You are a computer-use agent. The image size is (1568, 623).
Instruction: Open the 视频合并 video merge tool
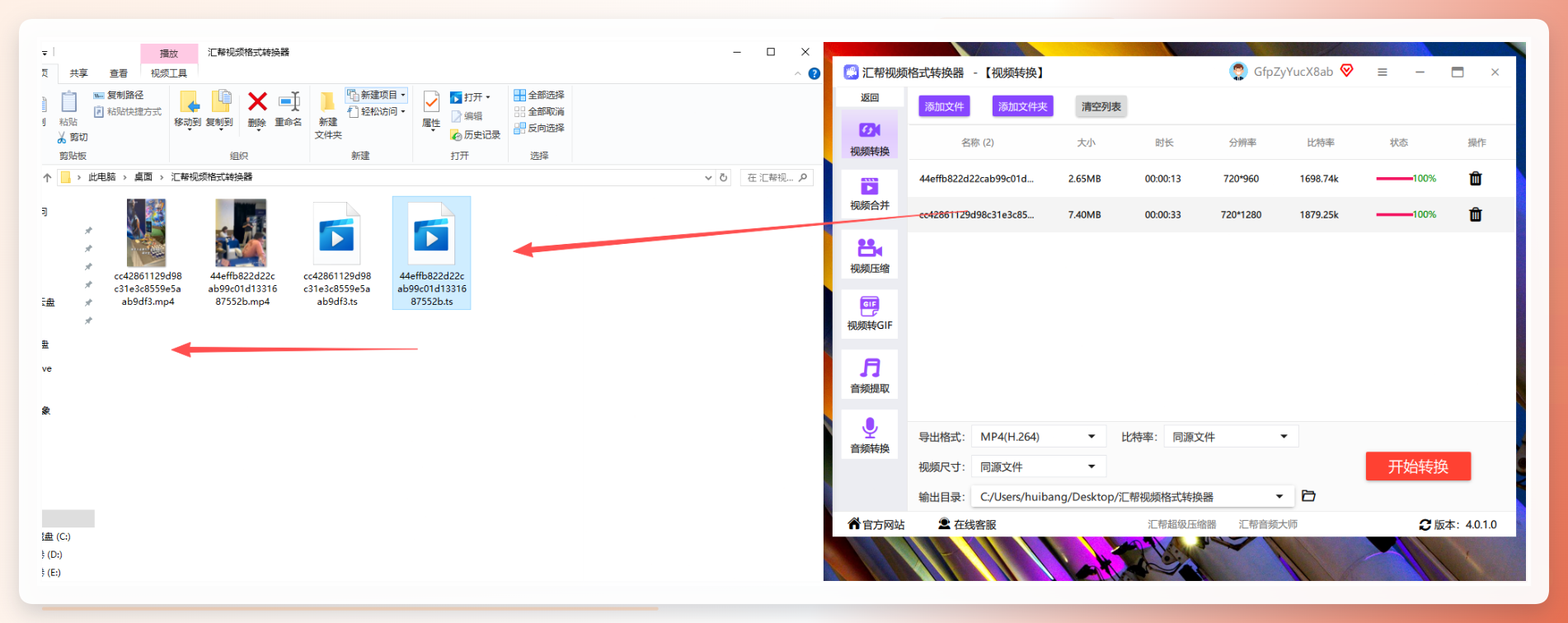[x=870, y=194]
